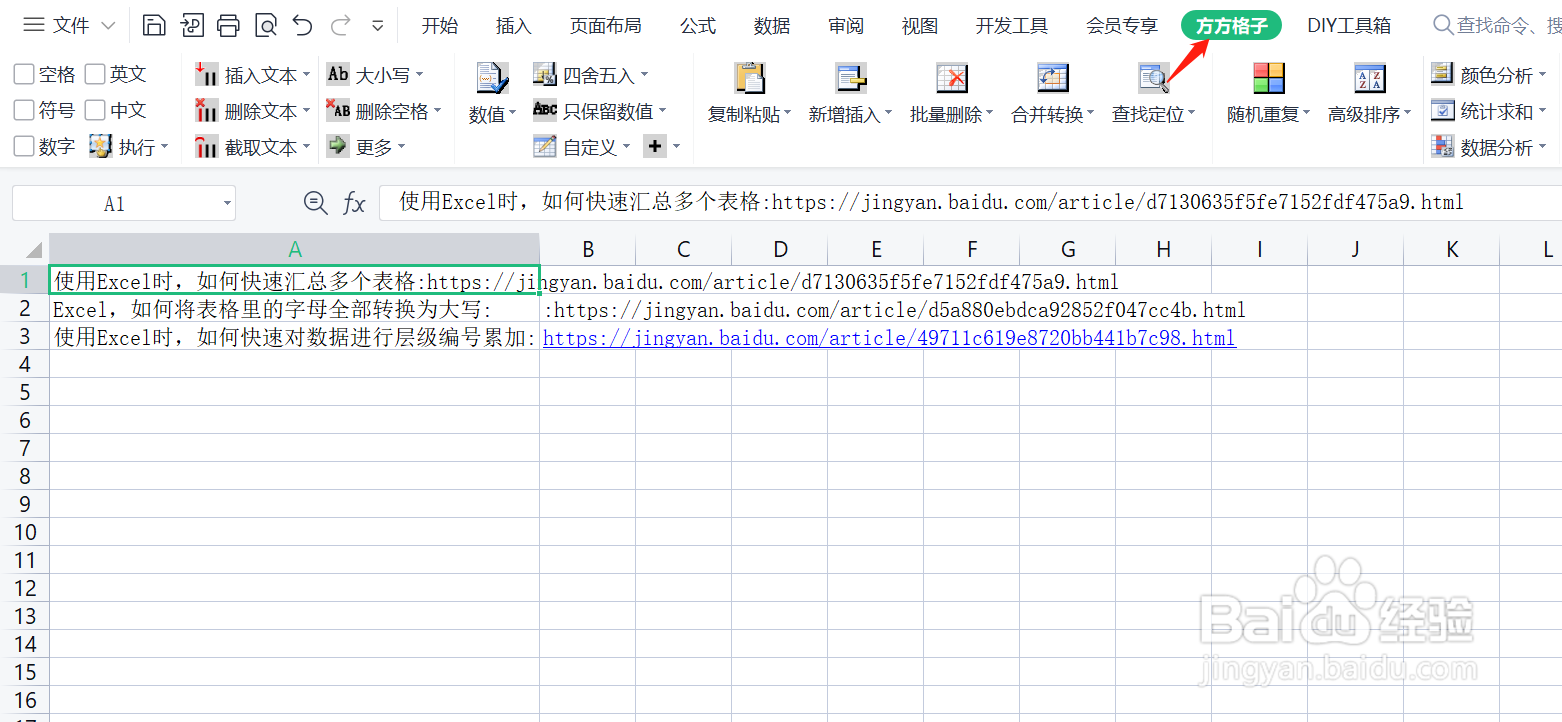
Task: Check the 空格 checkbox
Action: coord(24,74)
